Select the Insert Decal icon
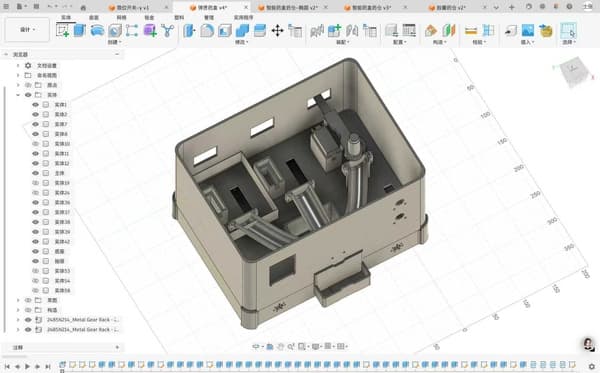Viewport: 600px width, 373px height. pos(510,30)
